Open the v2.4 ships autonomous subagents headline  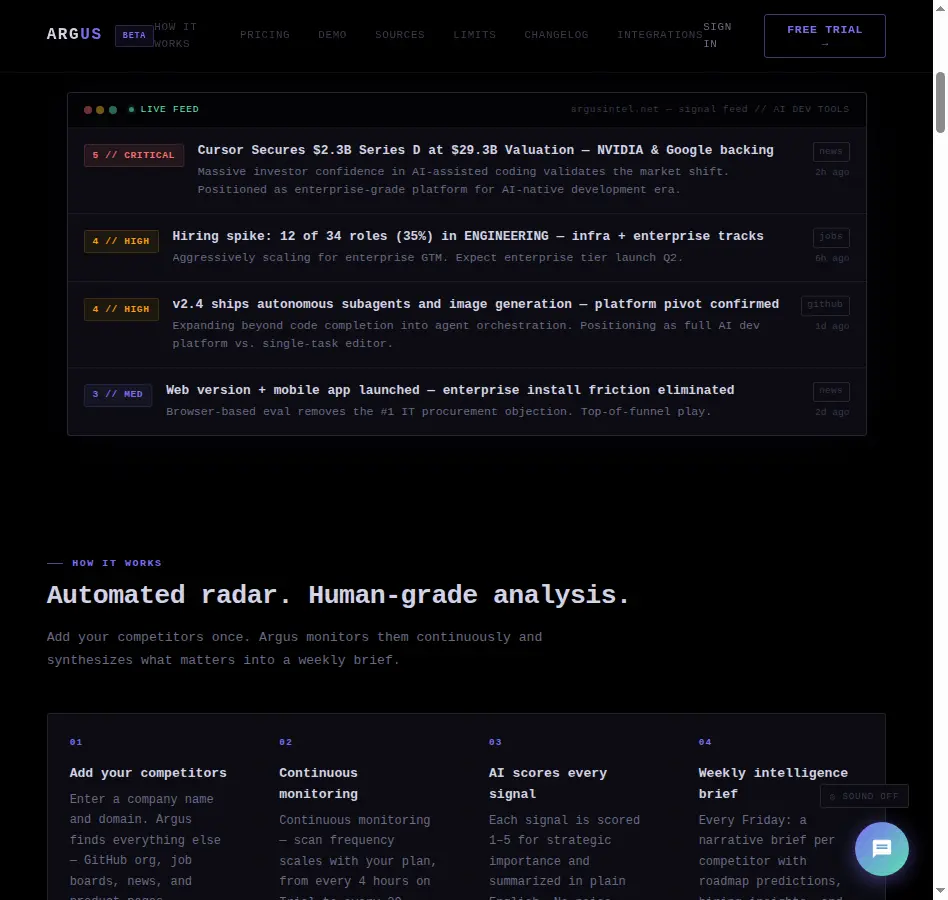pos(476,304)
